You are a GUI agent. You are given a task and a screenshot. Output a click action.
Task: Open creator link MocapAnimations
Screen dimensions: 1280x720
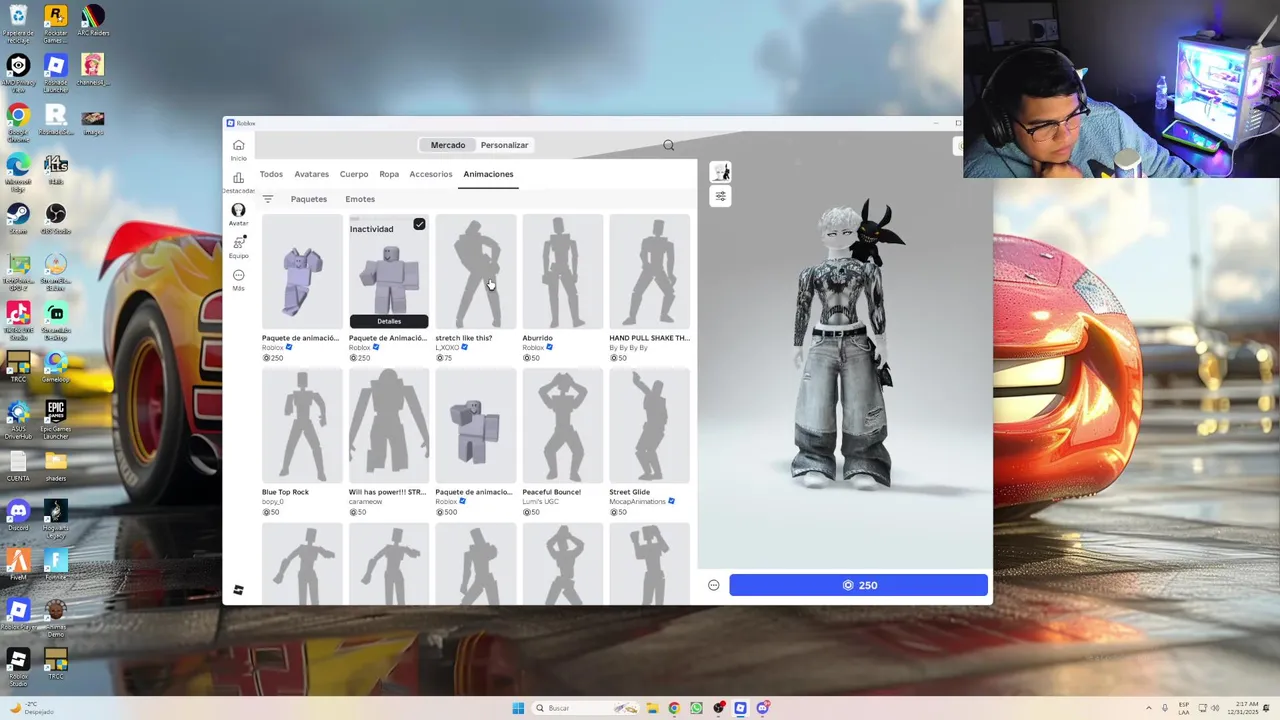[637, 501]
